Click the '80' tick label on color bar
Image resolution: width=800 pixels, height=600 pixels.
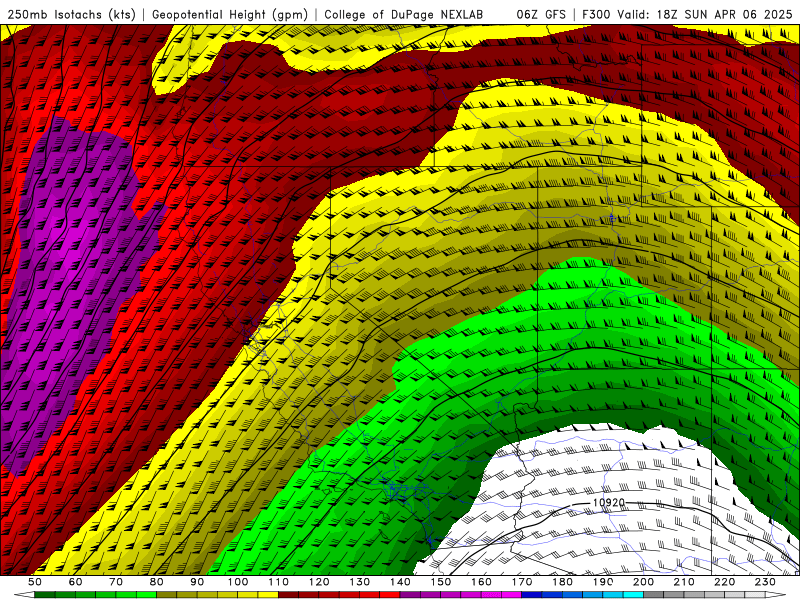tap(156, 582)
